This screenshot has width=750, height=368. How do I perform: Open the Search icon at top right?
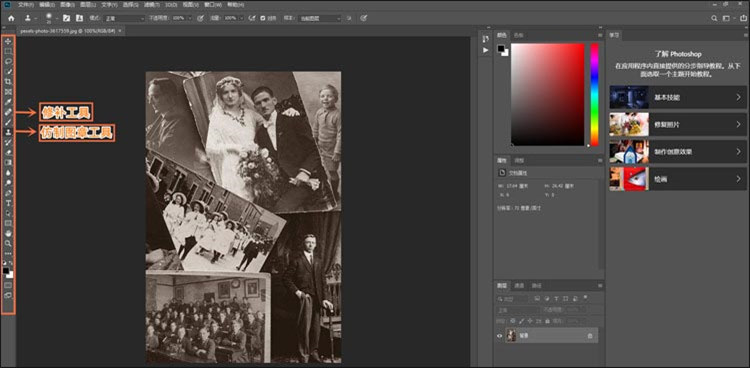[x=714, y=18]
